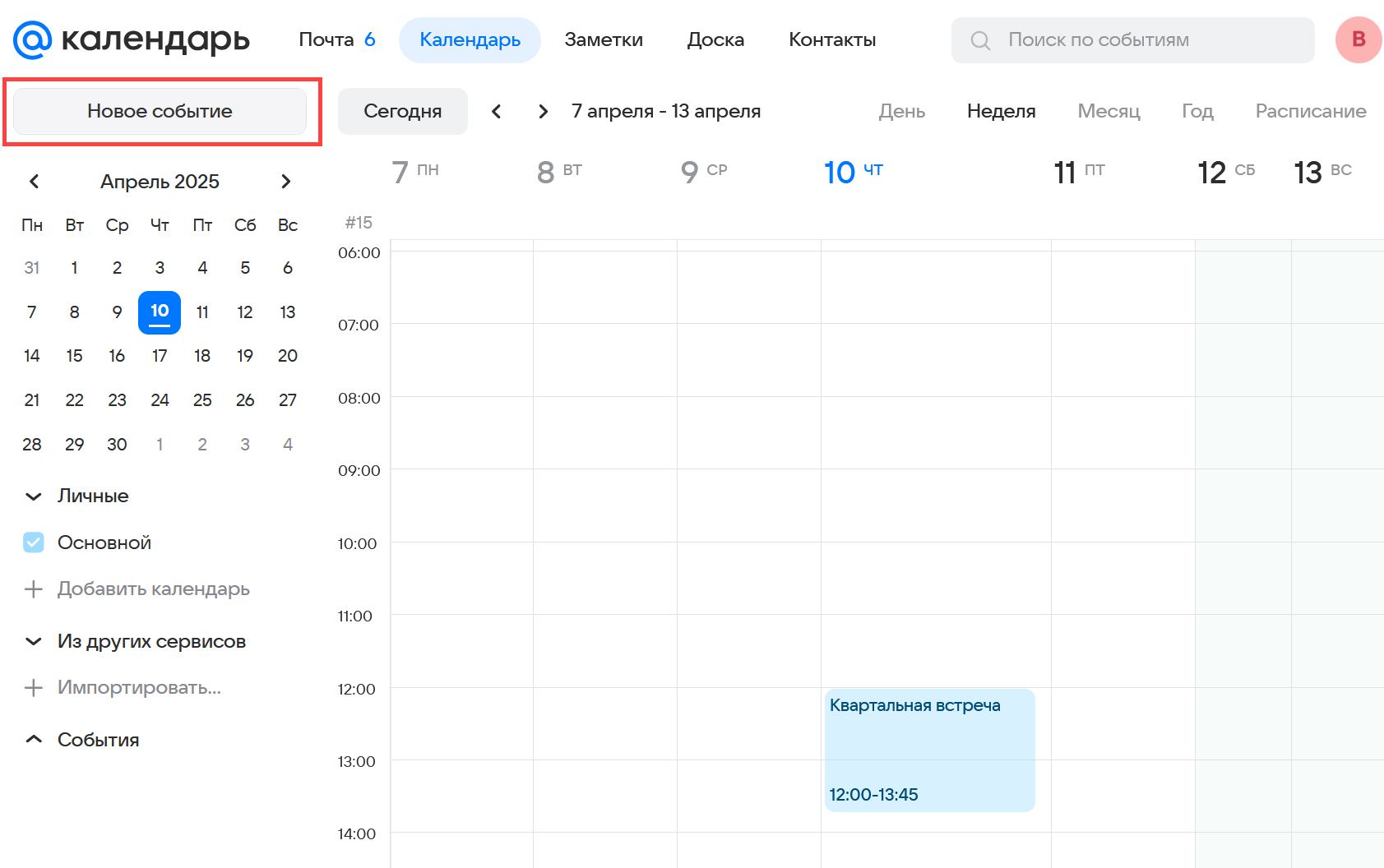The height and width of the screenshot is (868, 1384).
Task: Click the Mail.ru Calendar logo
Action: coord(131,39)
